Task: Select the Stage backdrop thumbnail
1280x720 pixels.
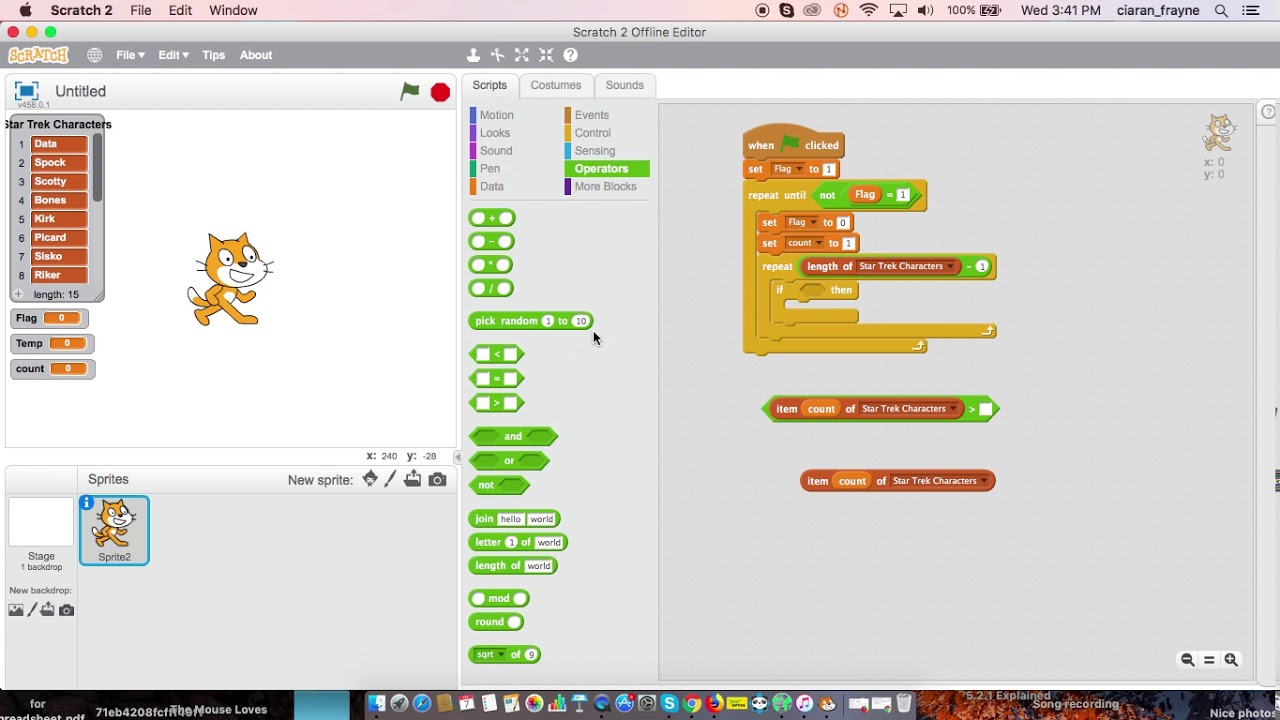Action: [x=41, y=522]
